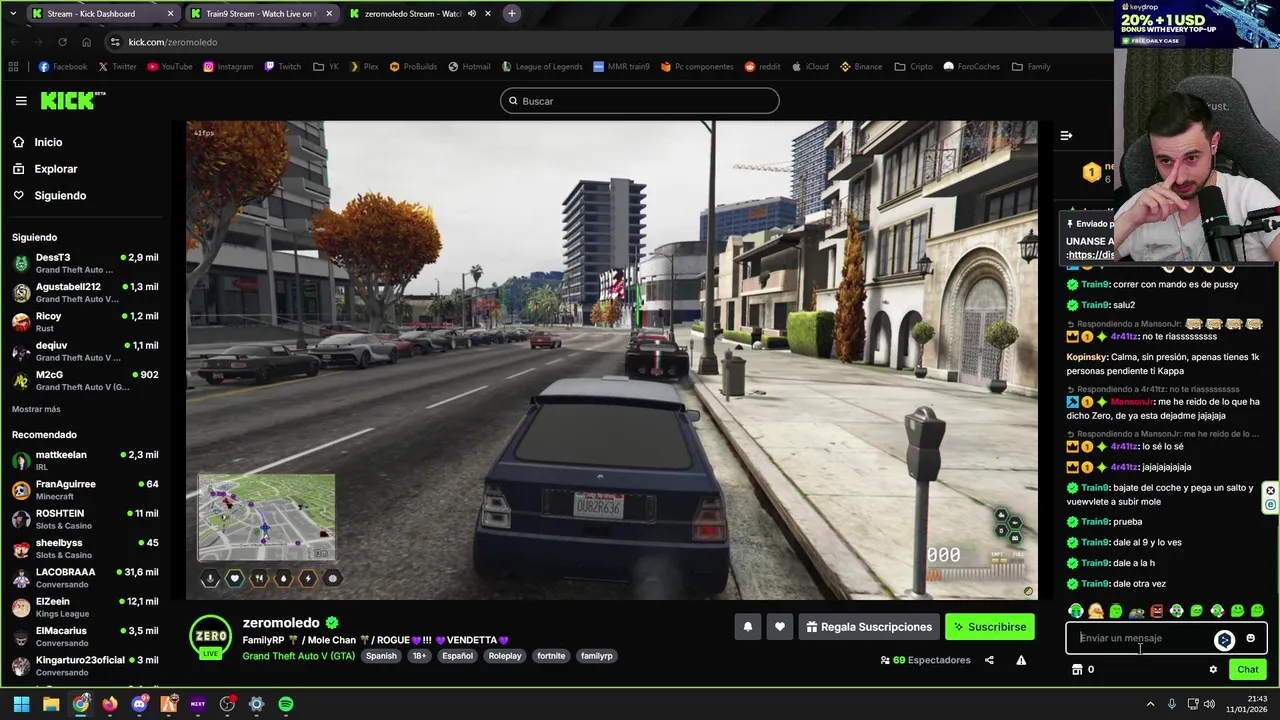Open mattkeelan recommended channel

85,460
